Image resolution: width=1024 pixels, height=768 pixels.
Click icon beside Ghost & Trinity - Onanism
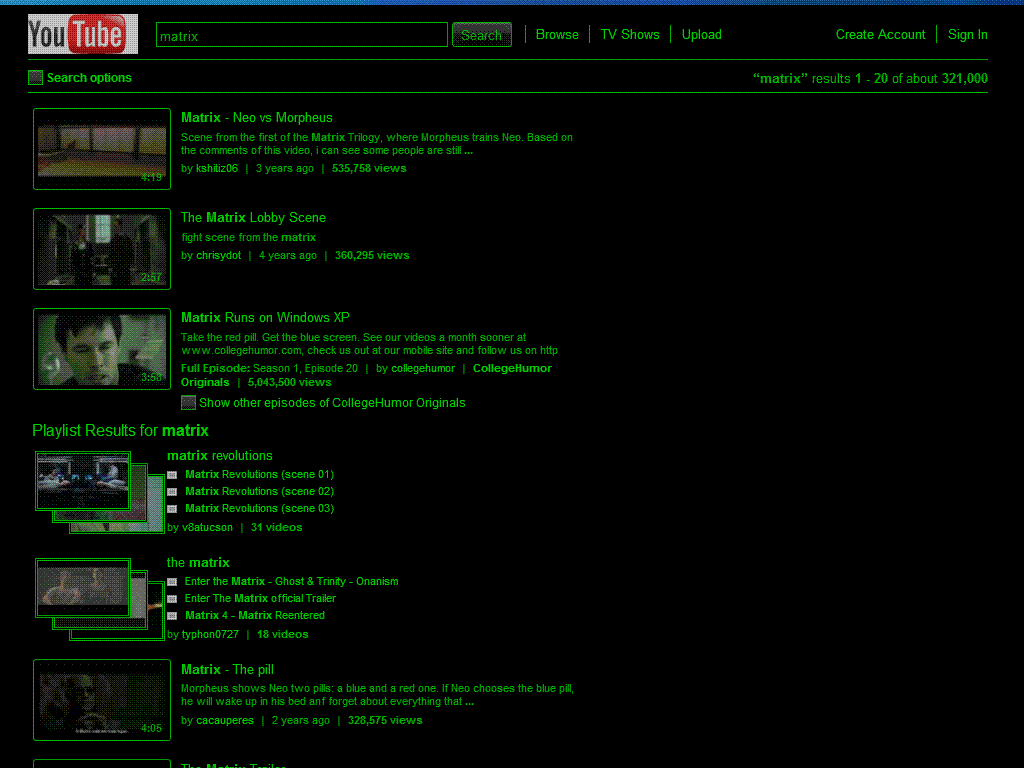[172, 582]
